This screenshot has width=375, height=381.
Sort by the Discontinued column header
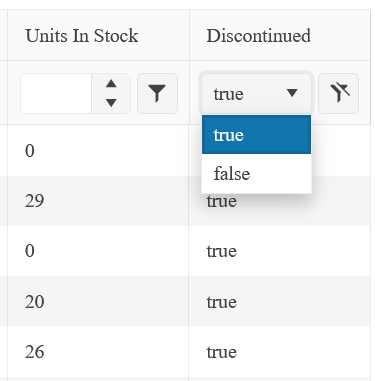pyautogui.click(x=258, y=36)
